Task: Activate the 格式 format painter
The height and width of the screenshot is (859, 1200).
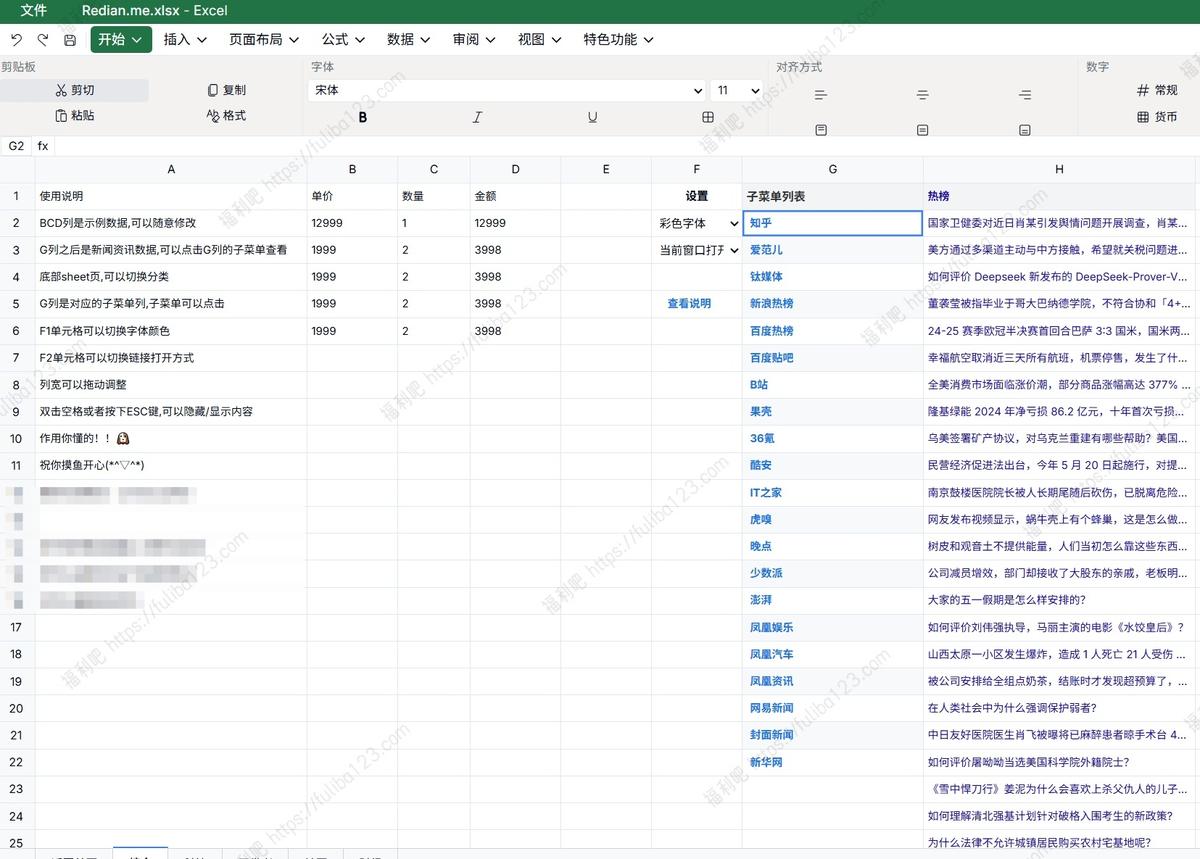Action: (x=227, y=116)
